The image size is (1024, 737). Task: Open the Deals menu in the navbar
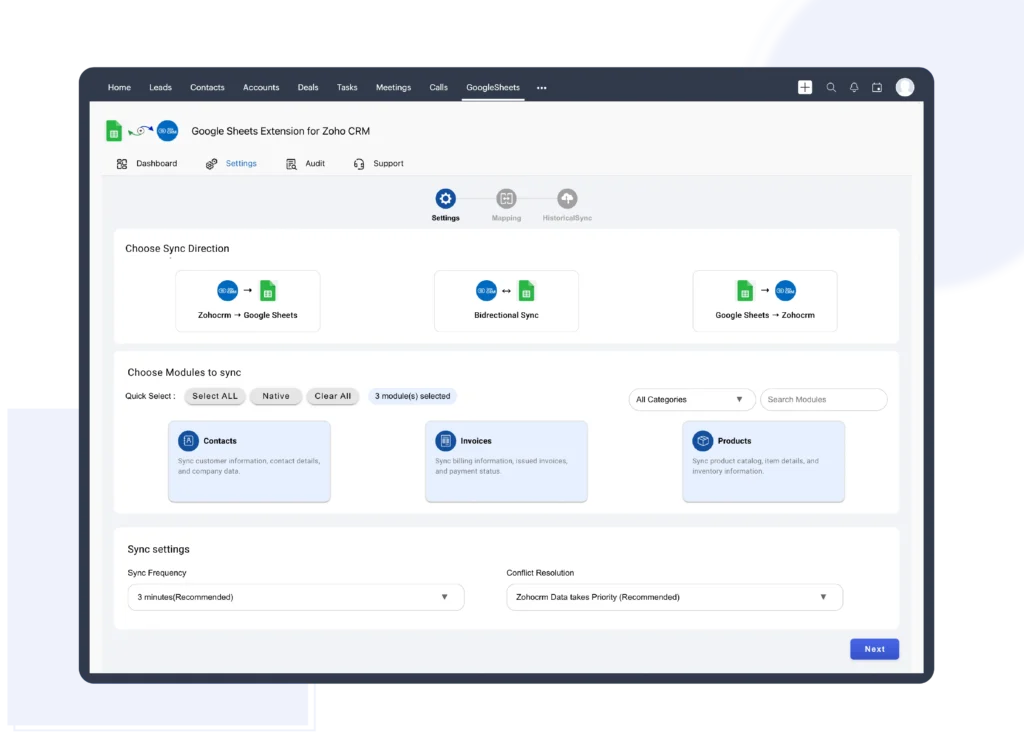pos(307,87)
